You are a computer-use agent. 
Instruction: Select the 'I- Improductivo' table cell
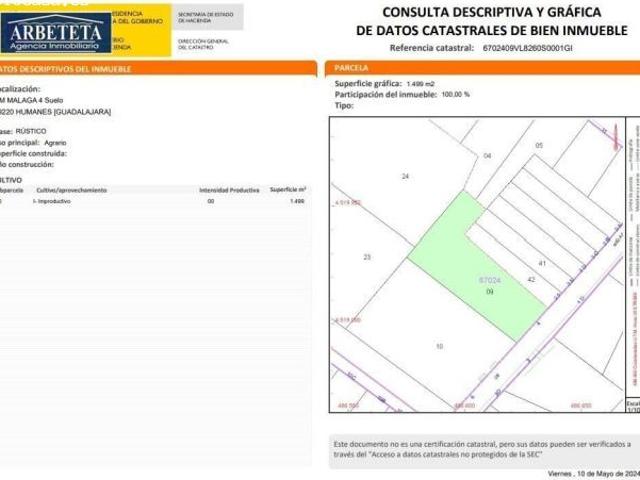pos(52,201)
